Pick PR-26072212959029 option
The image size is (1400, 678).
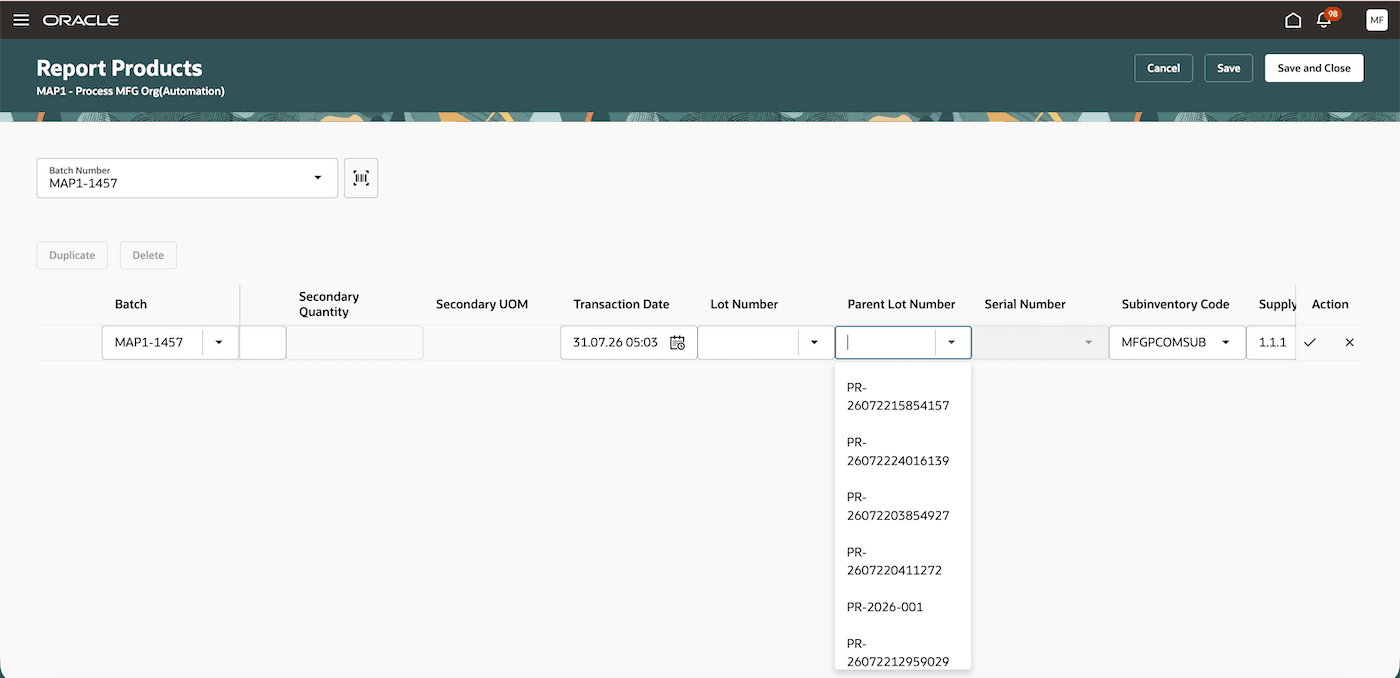click(x=903, y=651)
